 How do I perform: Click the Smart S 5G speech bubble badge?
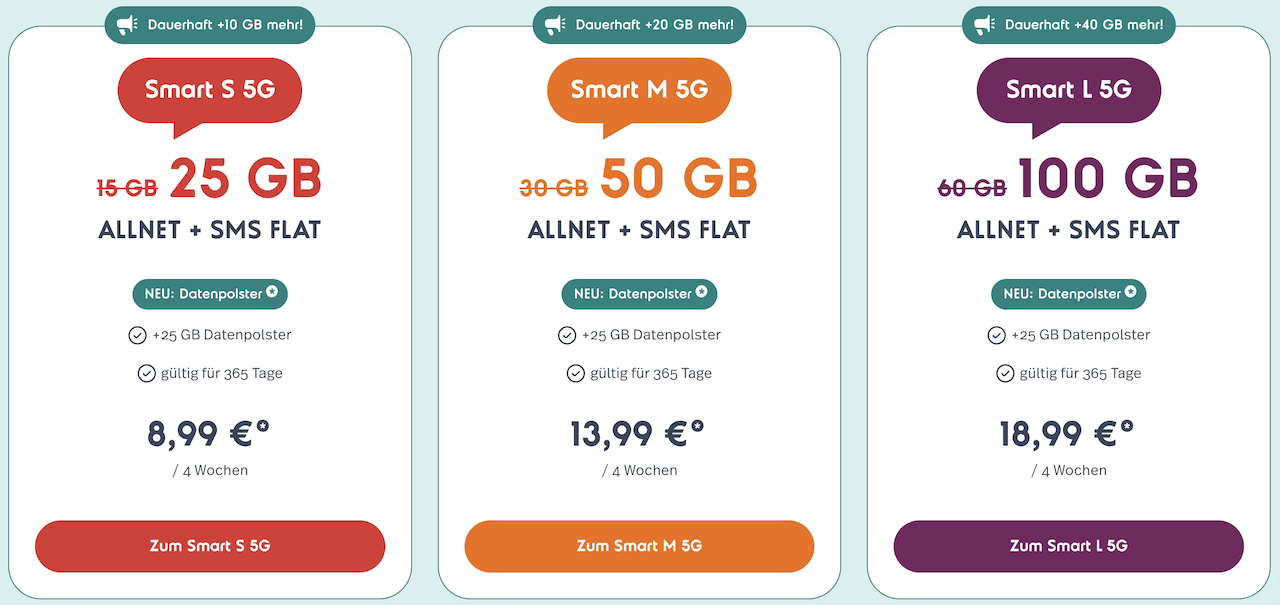pos(209,90)
